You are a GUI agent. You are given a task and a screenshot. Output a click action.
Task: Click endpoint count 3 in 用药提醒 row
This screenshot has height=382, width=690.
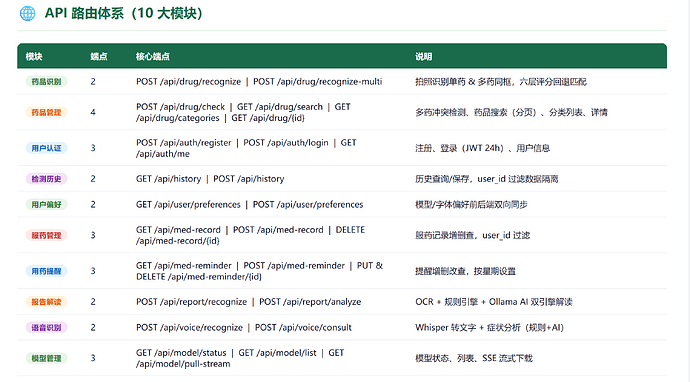pyautogui.click(x=93, y=271)
